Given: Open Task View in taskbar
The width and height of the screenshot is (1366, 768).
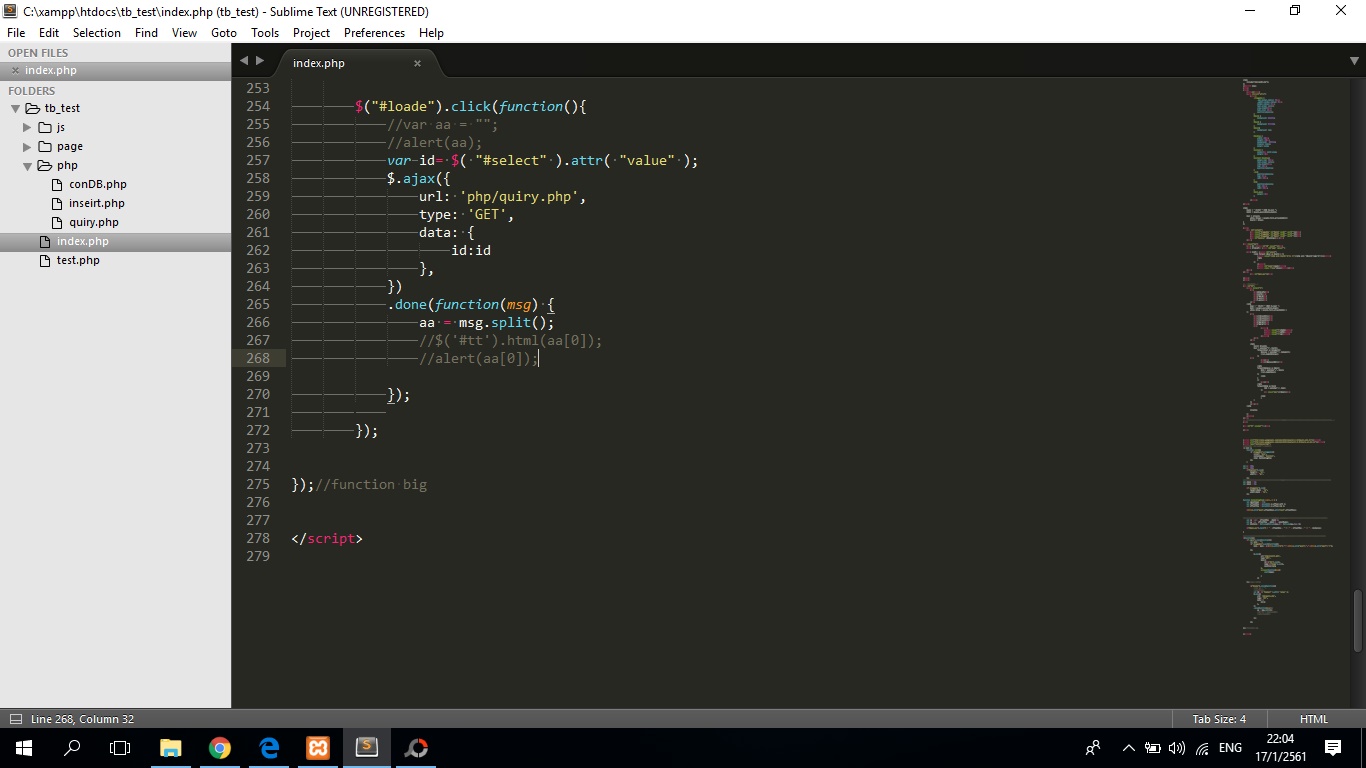Looking at the screenshot, I should coord(120,748).
